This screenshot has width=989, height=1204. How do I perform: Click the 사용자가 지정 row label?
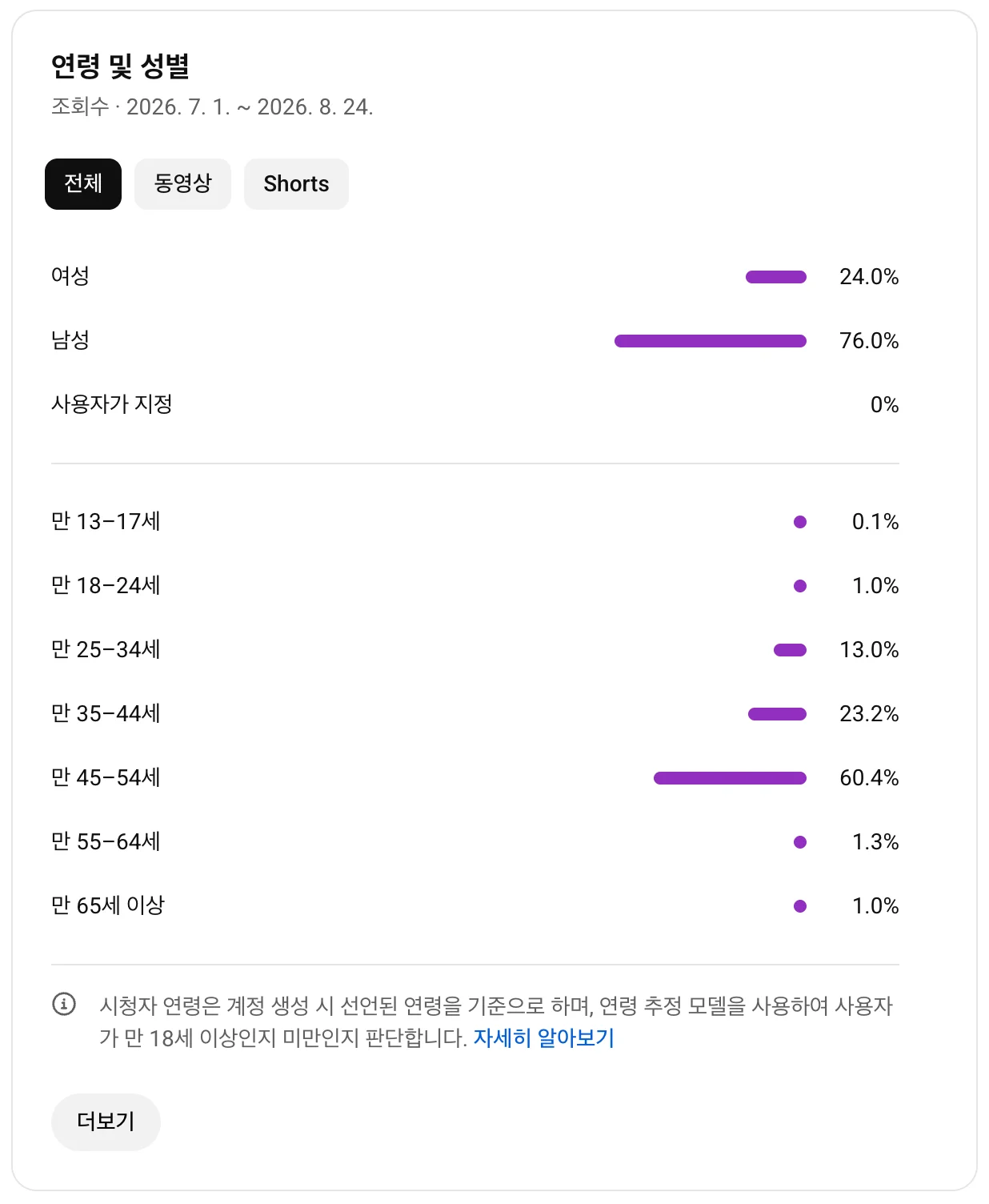pyautogui.click(x=112, y=404)
